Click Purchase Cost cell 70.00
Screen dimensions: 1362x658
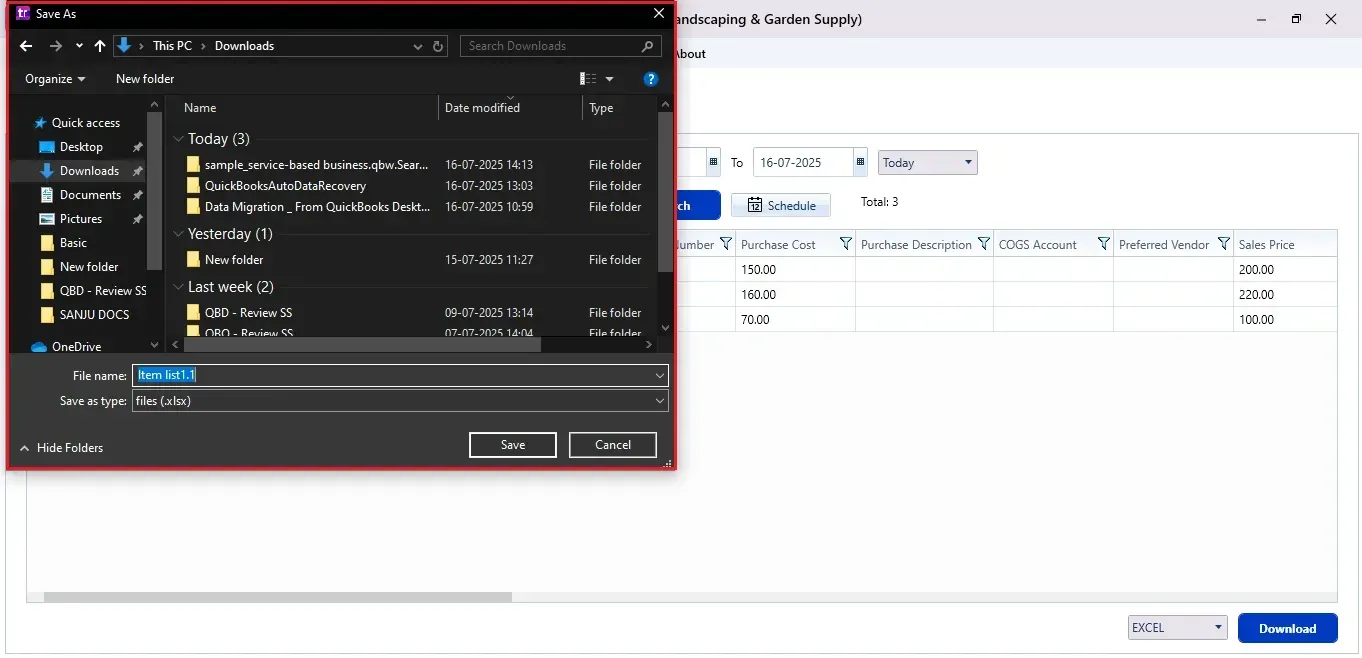click(795, 320)
